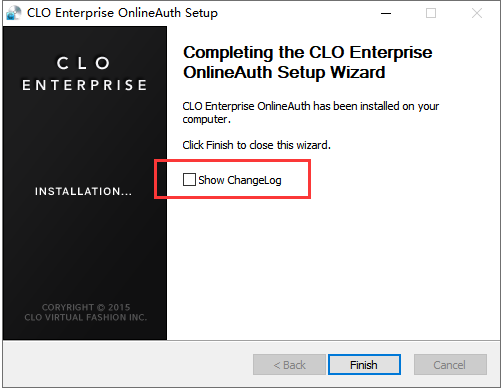Tick the Show ChangeLog checkbox
503x390 pixels.
(189, 179)
